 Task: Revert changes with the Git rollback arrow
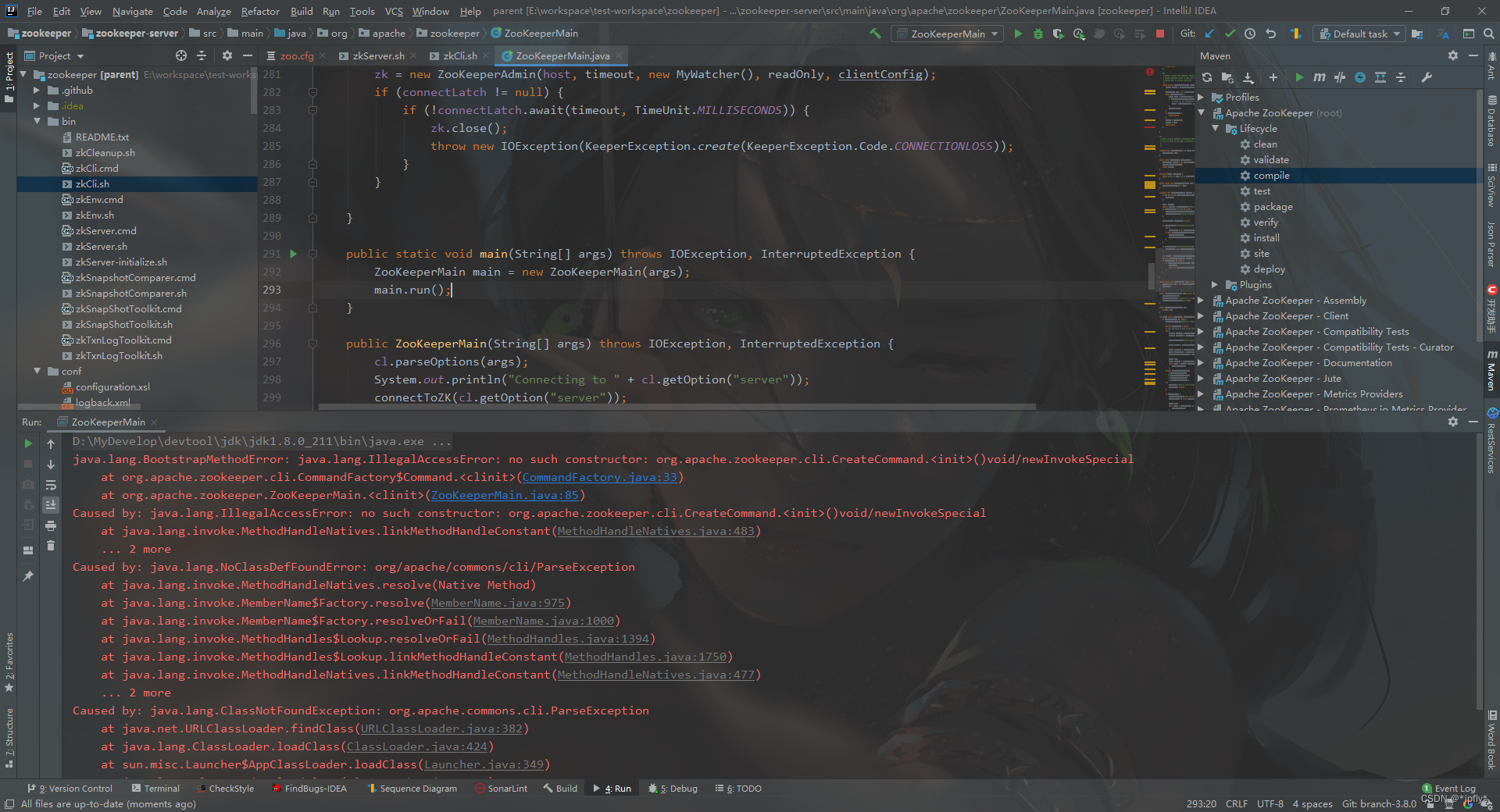point(1271,34)
